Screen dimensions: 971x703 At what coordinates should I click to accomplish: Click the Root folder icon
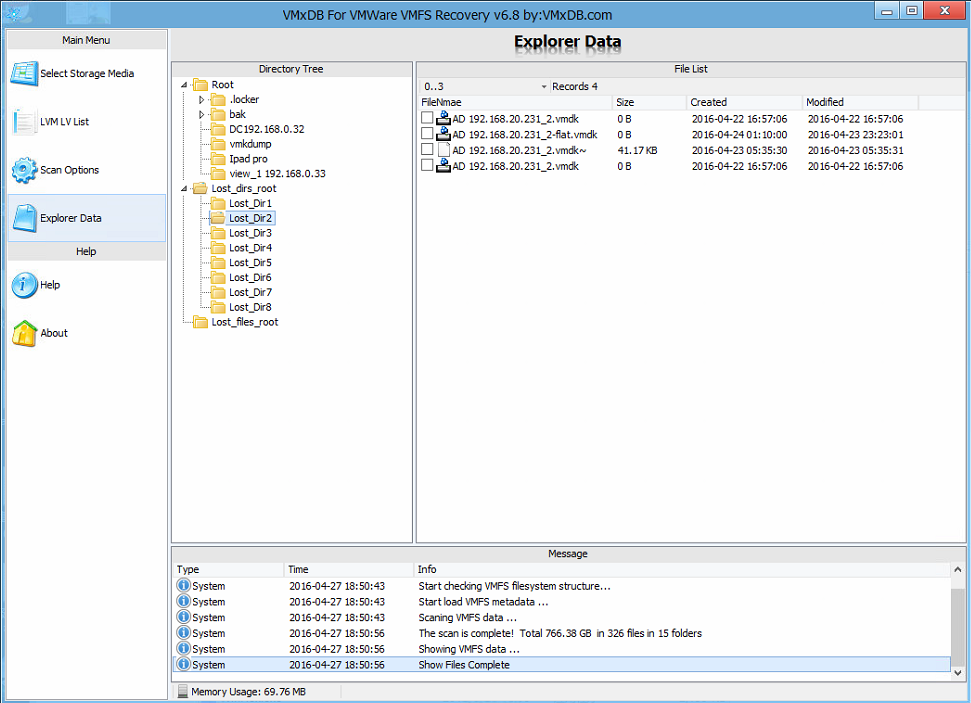click(200, 85)
